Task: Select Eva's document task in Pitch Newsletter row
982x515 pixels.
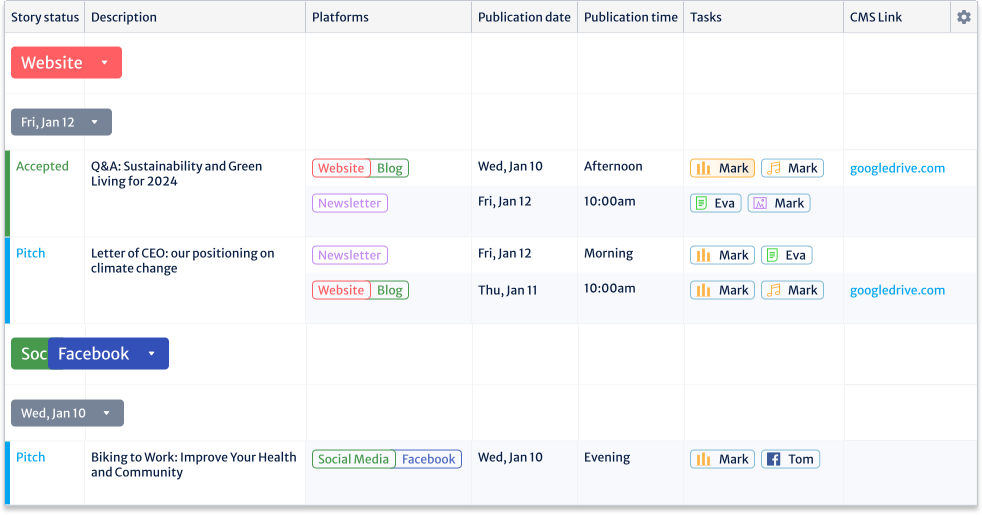Action: 787,255
